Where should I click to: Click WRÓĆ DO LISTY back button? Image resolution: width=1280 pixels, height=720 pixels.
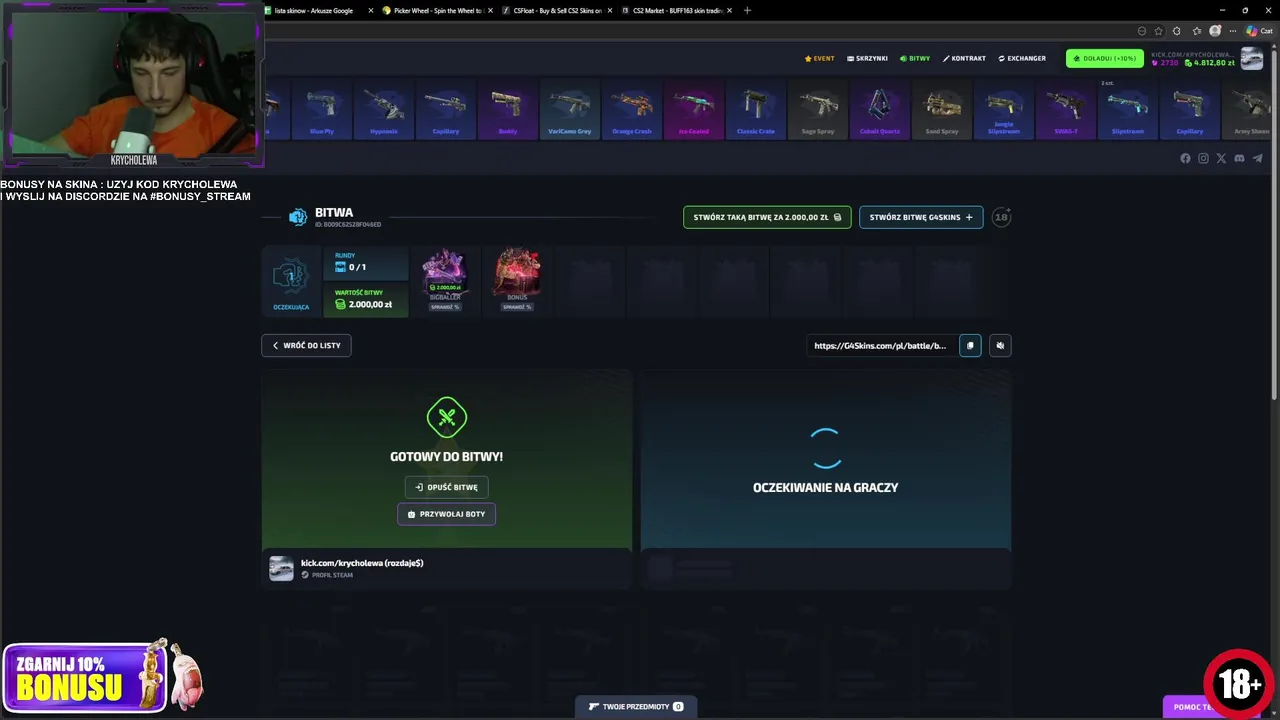point(306,345)
